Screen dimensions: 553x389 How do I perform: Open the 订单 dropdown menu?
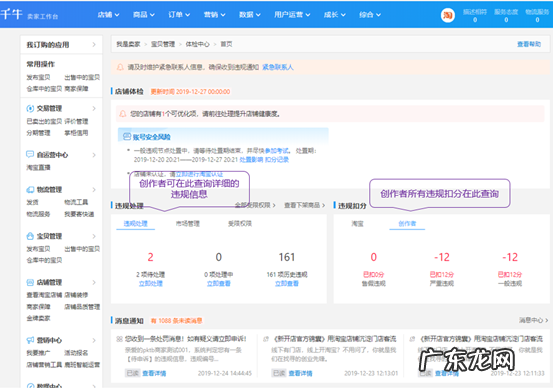[179, 15]
